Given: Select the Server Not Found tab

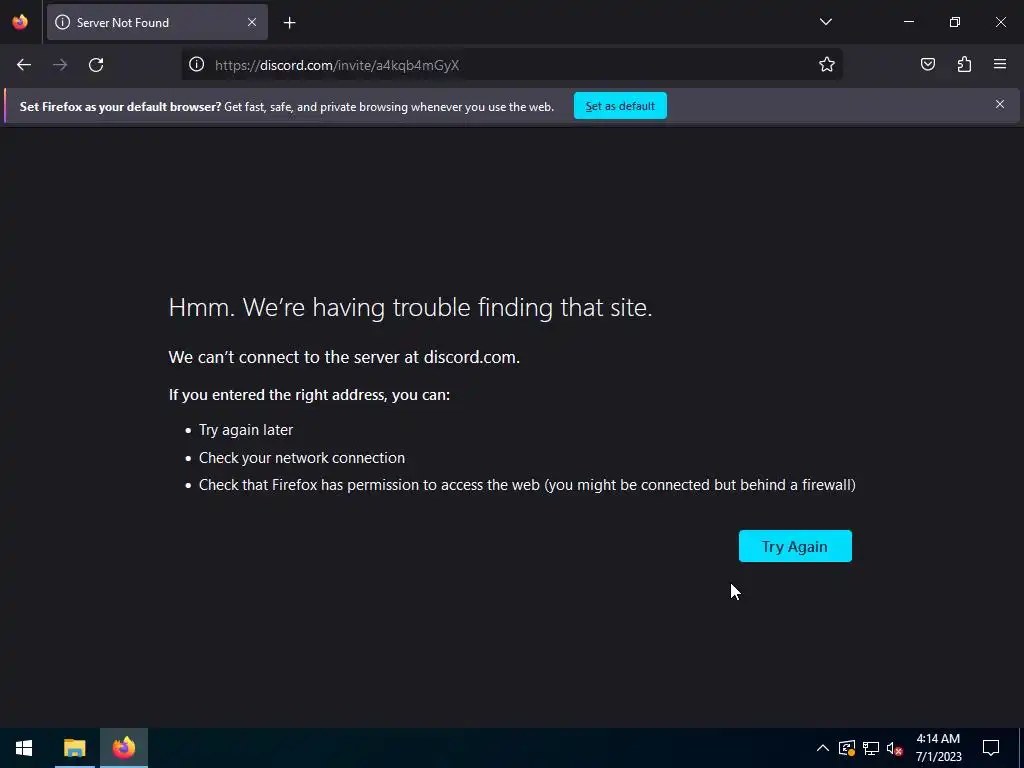Looking at the screenshot, I should (157, 22).
